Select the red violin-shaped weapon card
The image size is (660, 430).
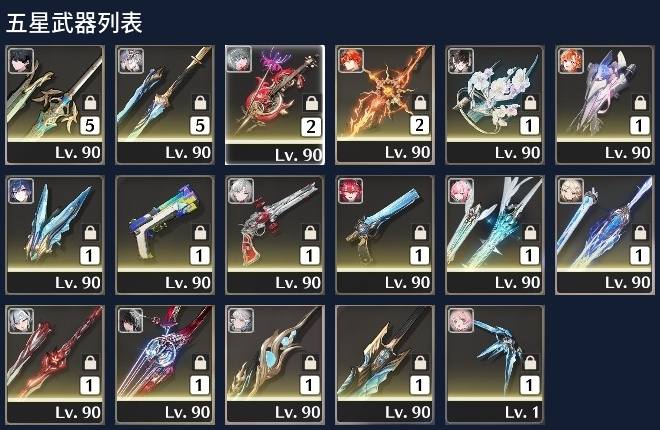(x=275, y=105)
